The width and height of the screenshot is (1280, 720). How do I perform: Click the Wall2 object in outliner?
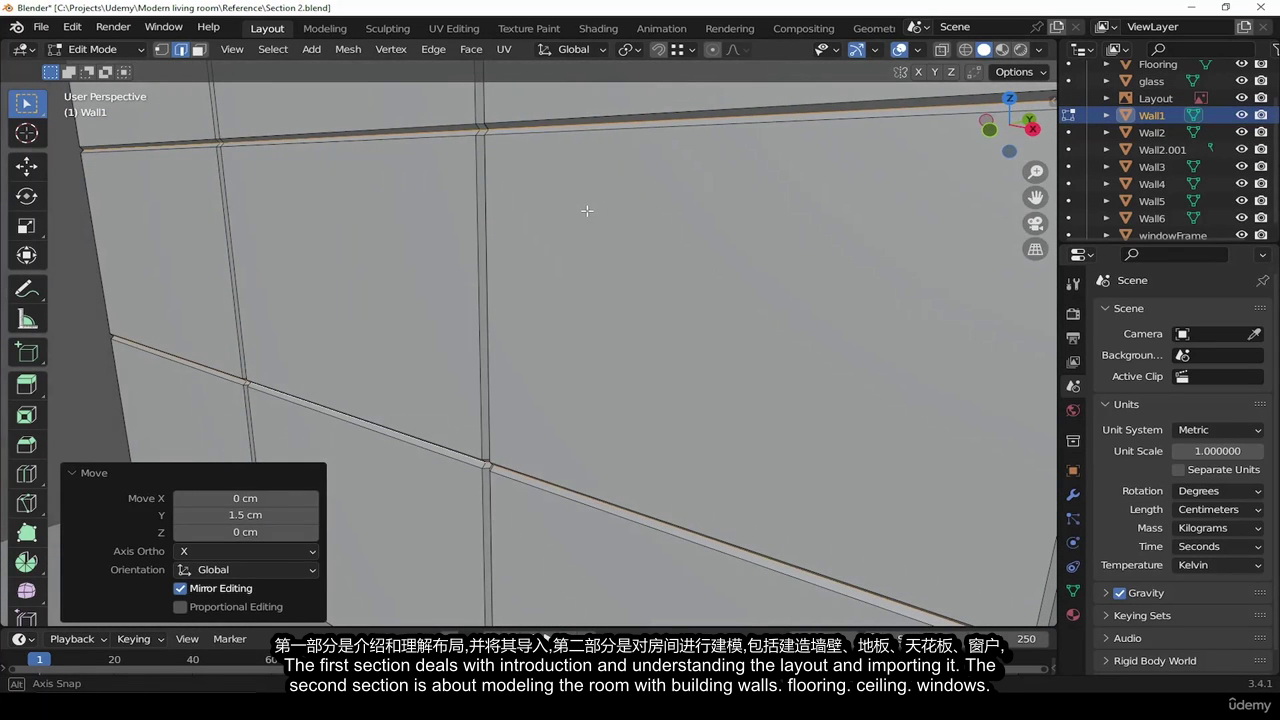pyautogui.click(x=1152, y=132)
